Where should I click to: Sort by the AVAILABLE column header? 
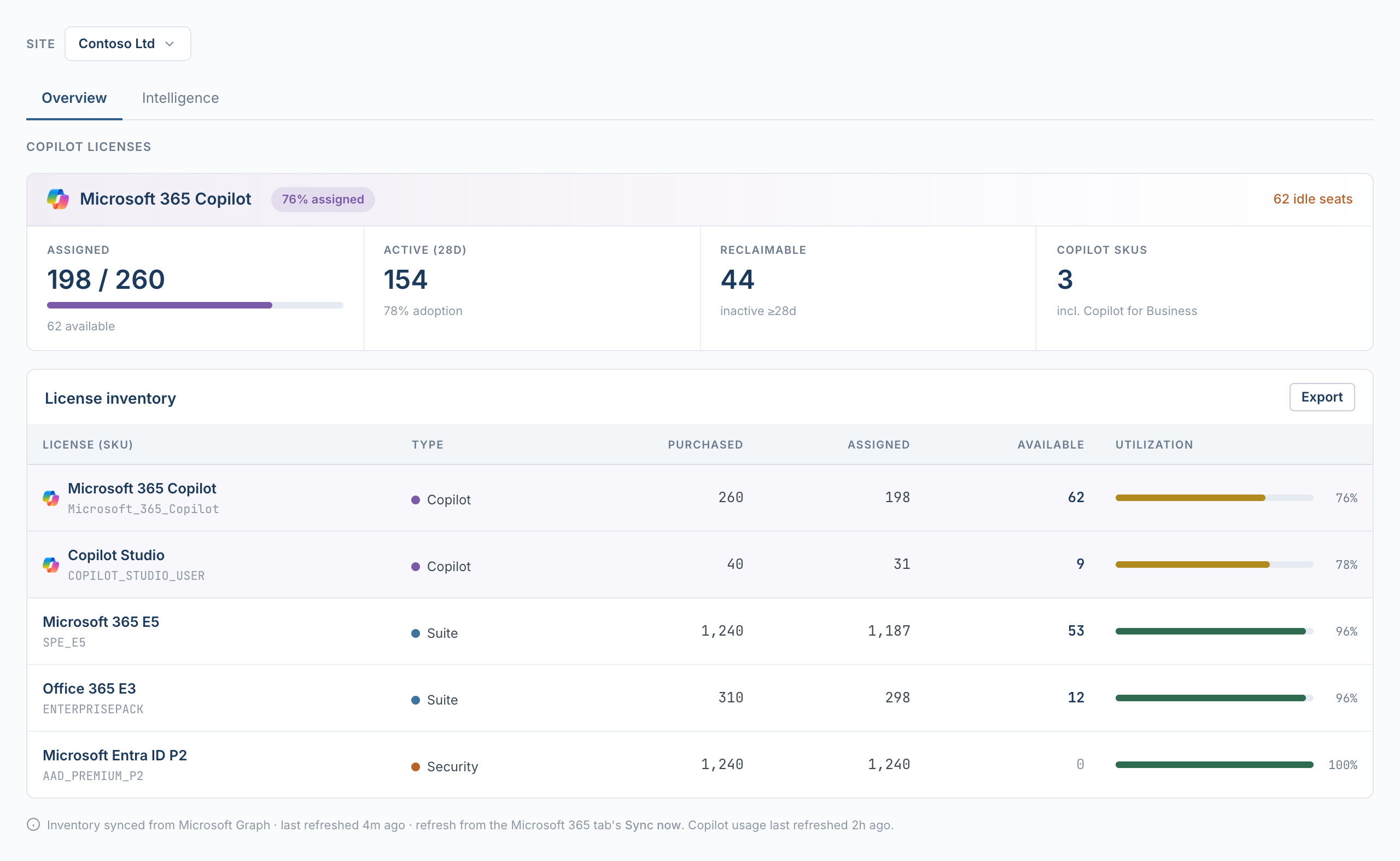(x=1051, y=445)
